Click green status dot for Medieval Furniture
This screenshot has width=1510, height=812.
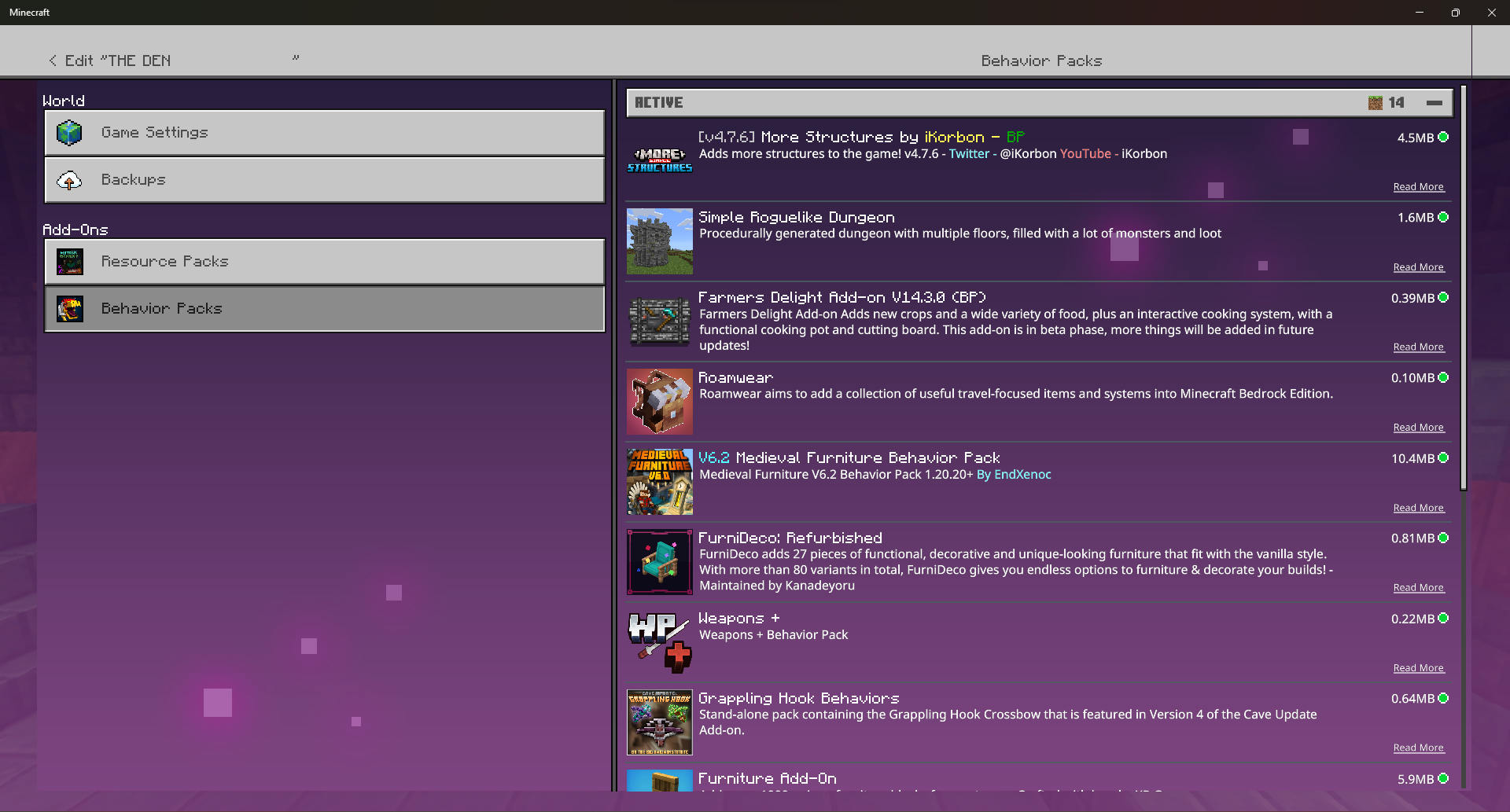(1443, 458)
